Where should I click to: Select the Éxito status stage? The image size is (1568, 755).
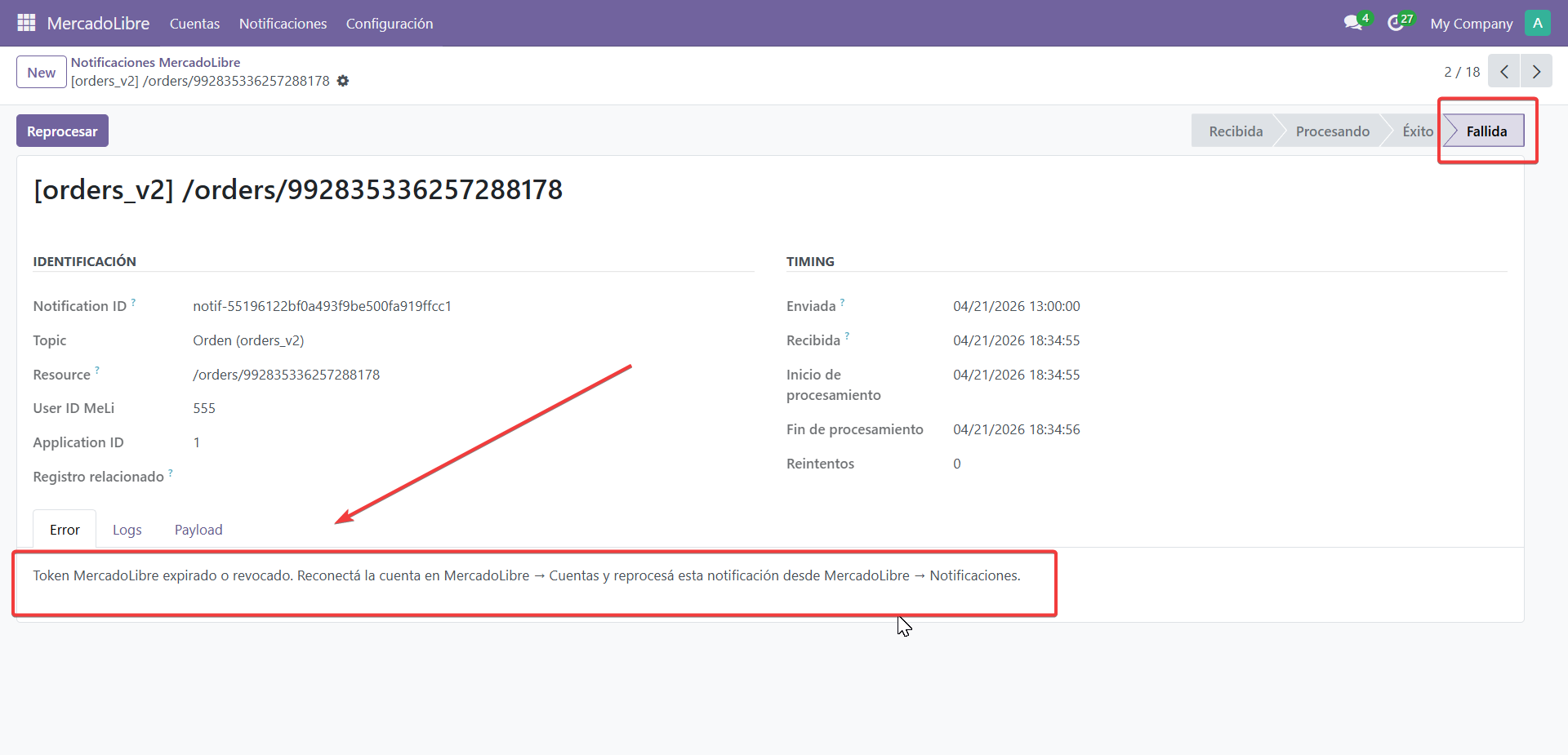[1417, 131]
